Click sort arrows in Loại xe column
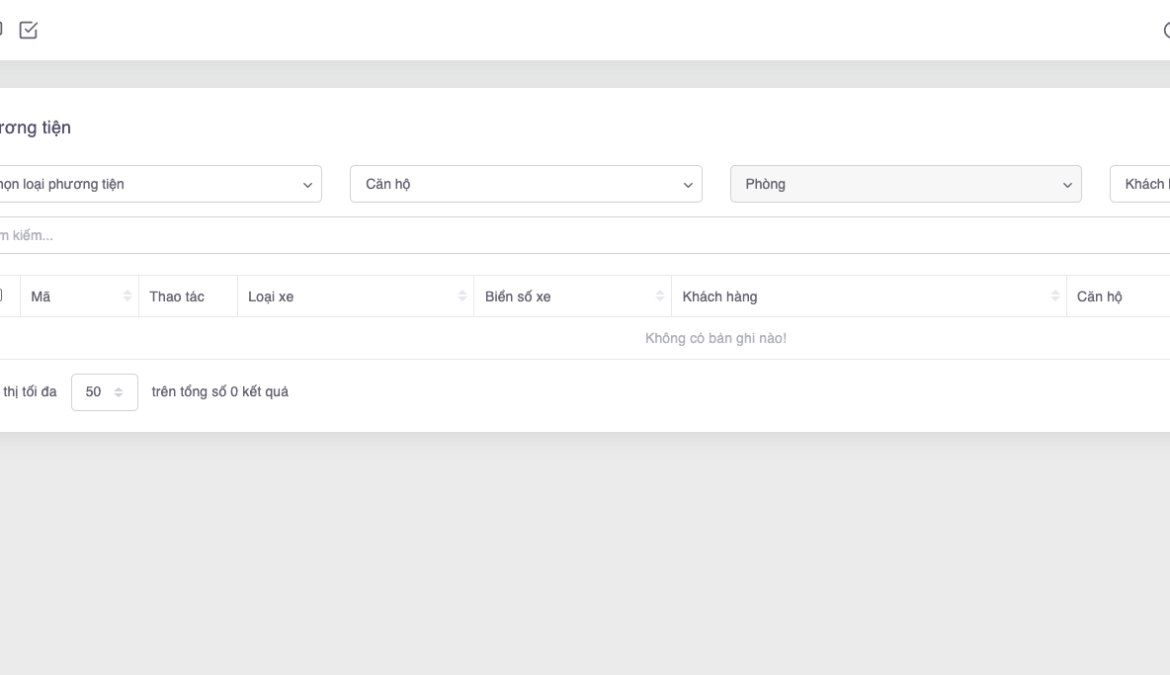Viewport: 1170px width, 675px height. (x=462, y=297)
